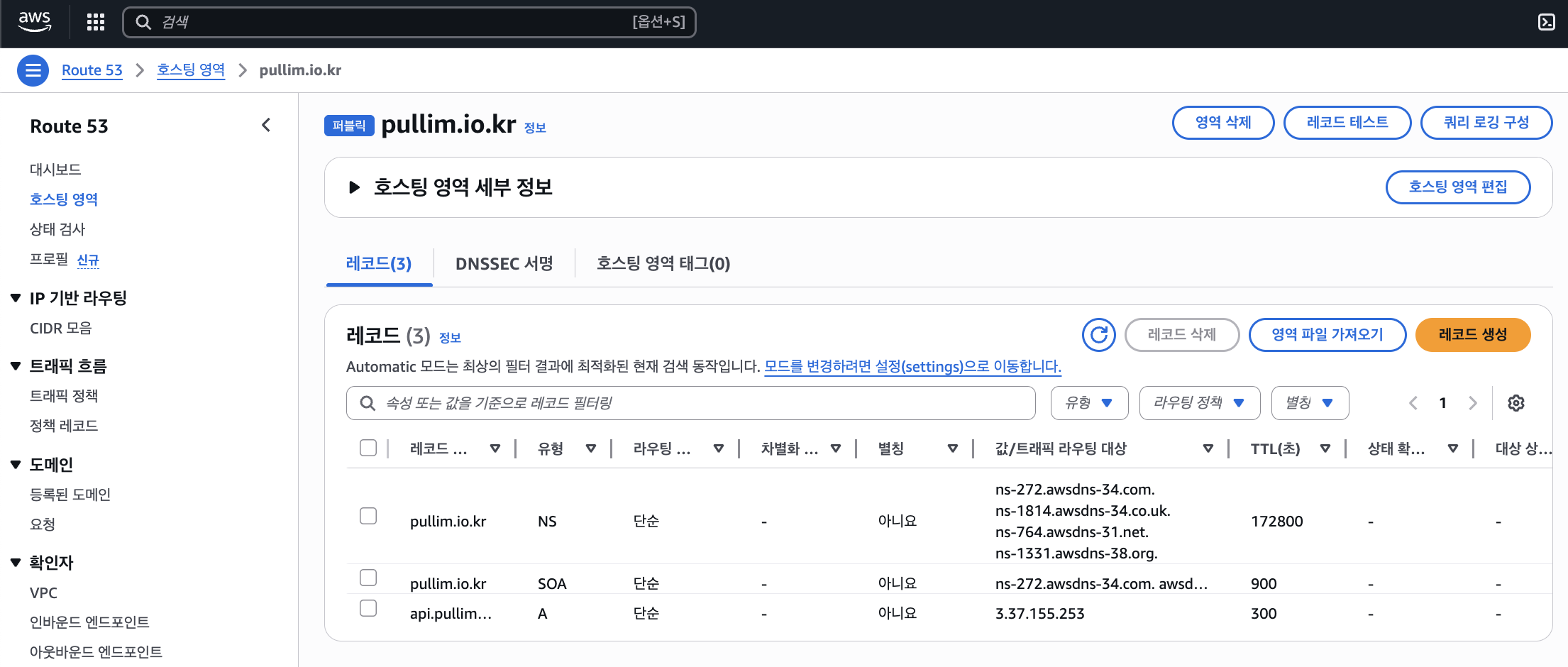Viewport: 1568px width, 667px height.
Task: Select all records checkbox
Action: coord(368,448)
